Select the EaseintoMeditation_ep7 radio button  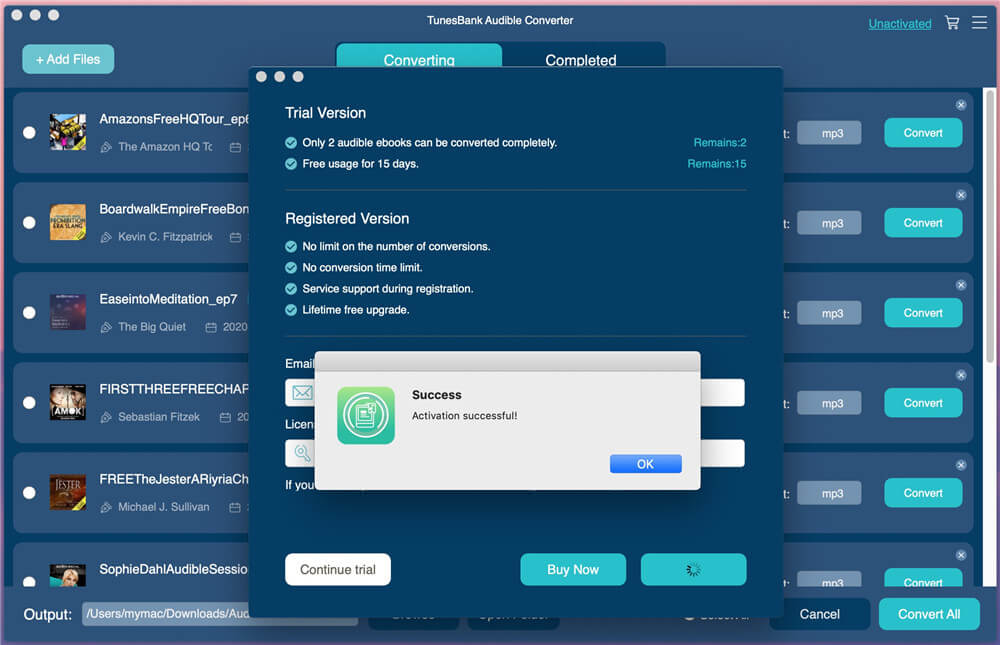(x=29, y=313)
